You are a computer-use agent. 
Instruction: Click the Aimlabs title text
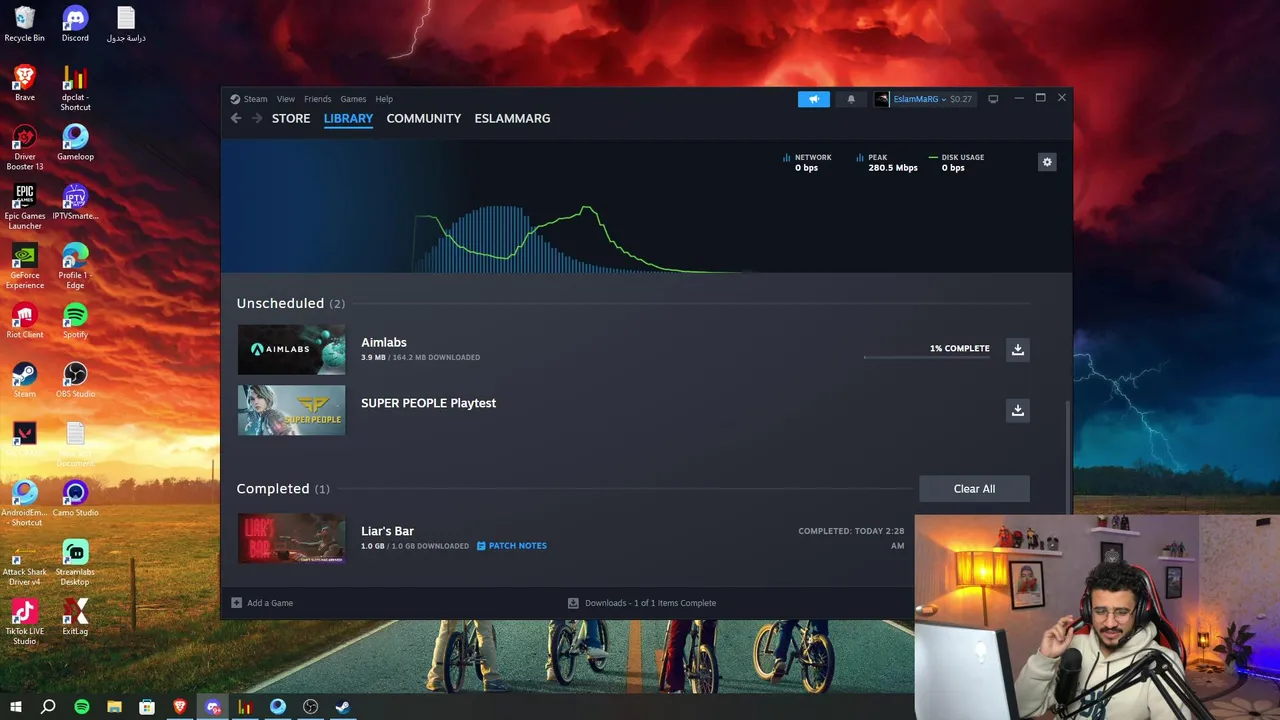384,342
